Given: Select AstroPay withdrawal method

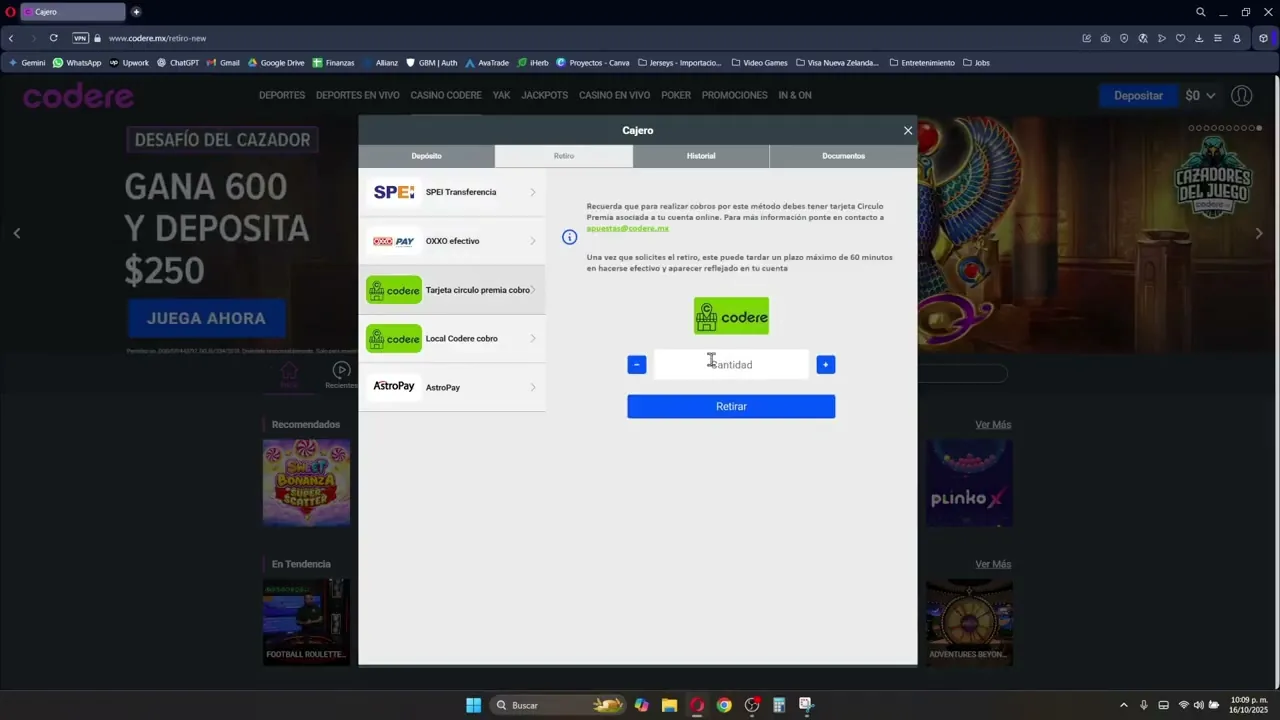Looking at the screenshot, I should point(452,387).
